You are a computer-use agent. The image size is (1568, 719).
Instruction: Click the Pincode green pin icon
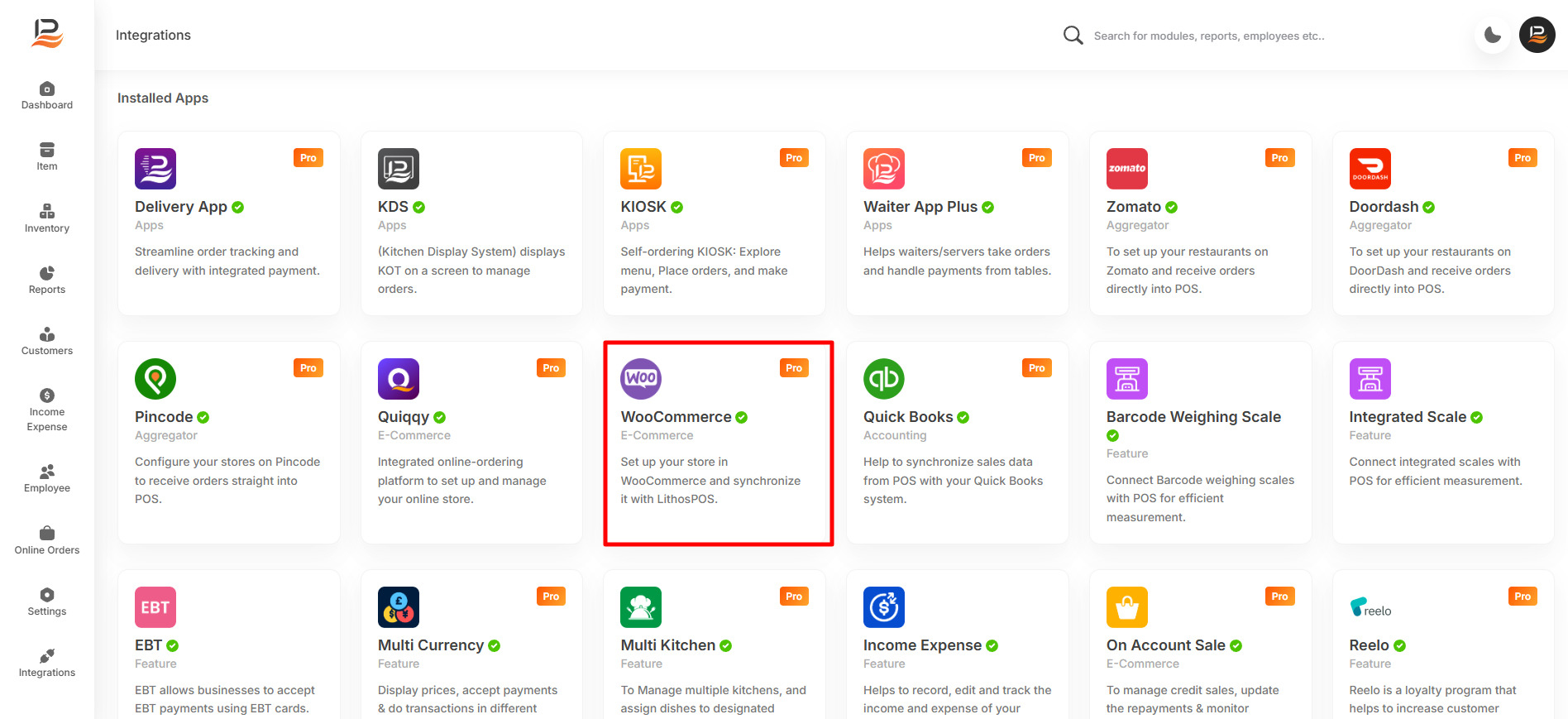[x=155, y=379]
